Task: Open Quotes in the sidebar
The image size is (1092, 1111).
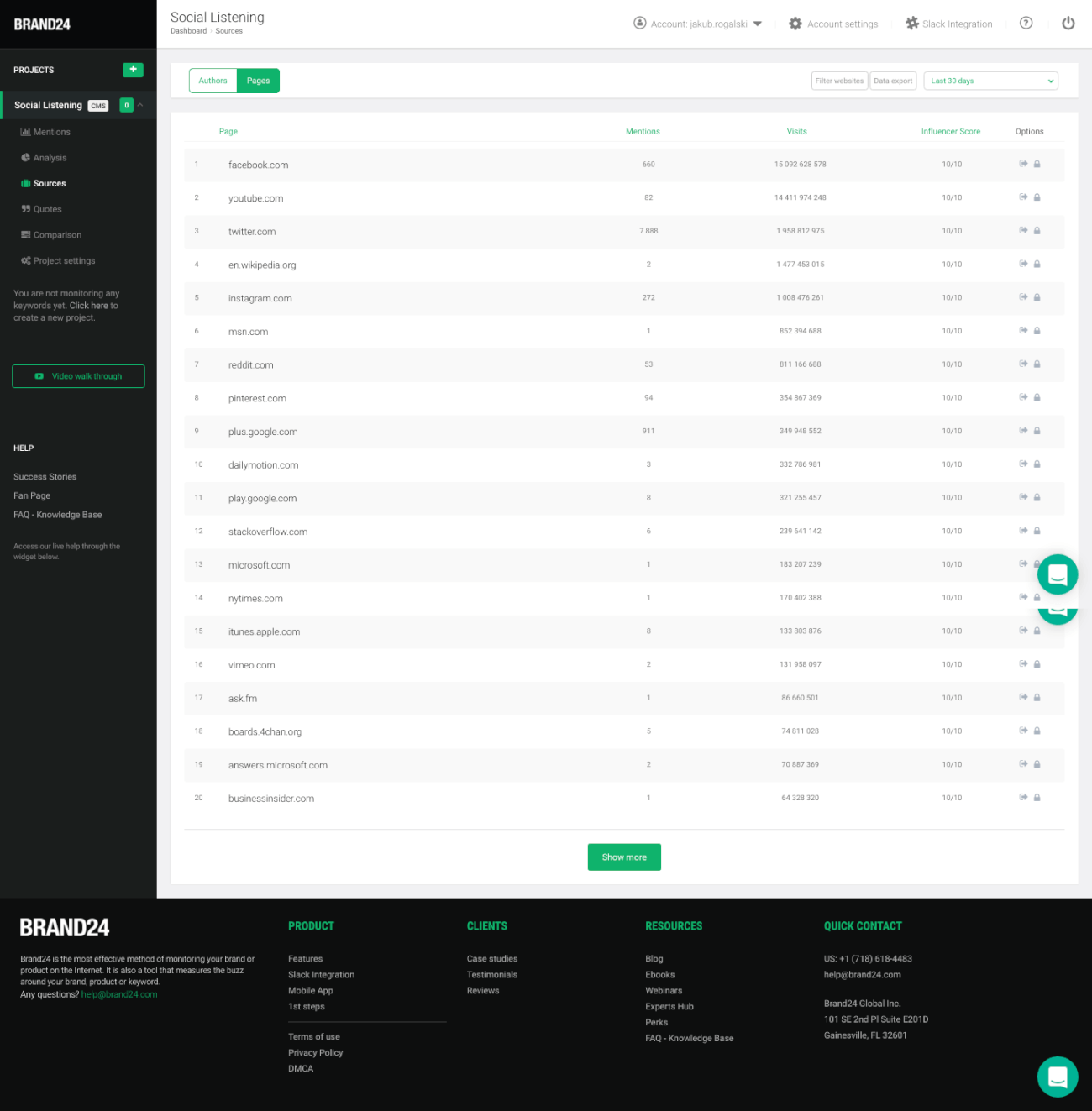Action: tap(41, 209)
